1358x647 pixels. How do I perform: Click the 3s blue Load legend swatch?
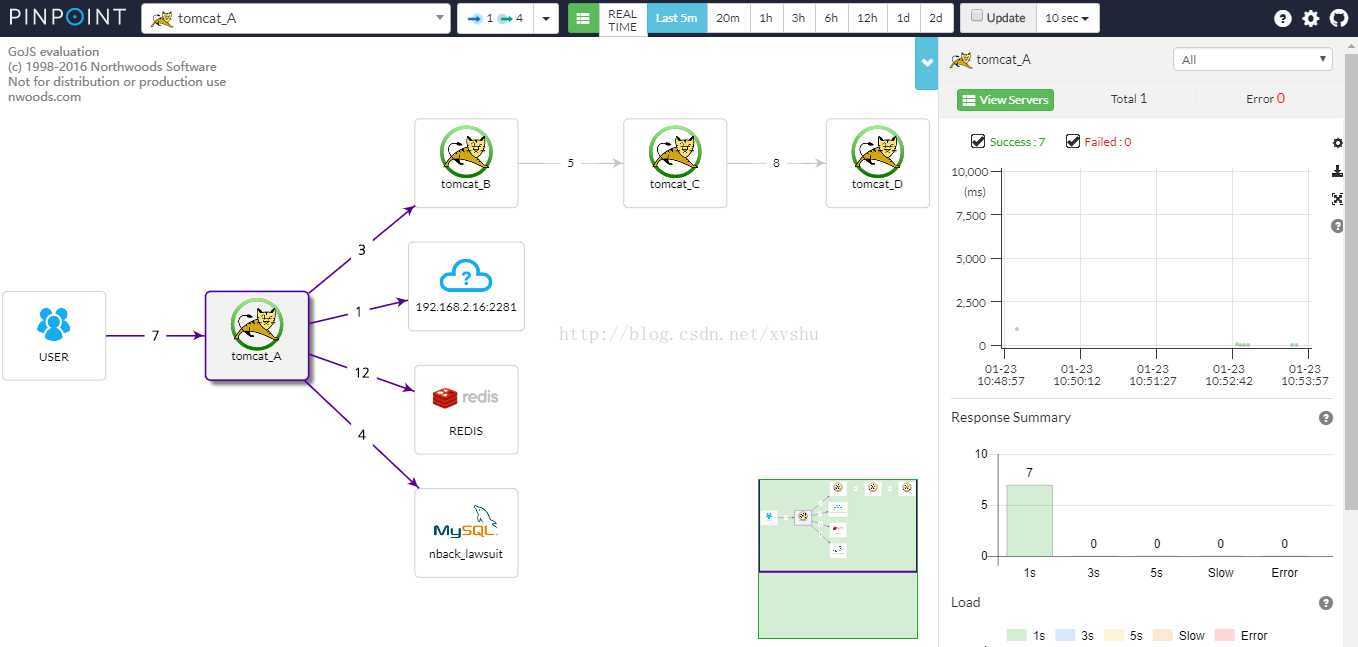click(x=1065, y=636)
